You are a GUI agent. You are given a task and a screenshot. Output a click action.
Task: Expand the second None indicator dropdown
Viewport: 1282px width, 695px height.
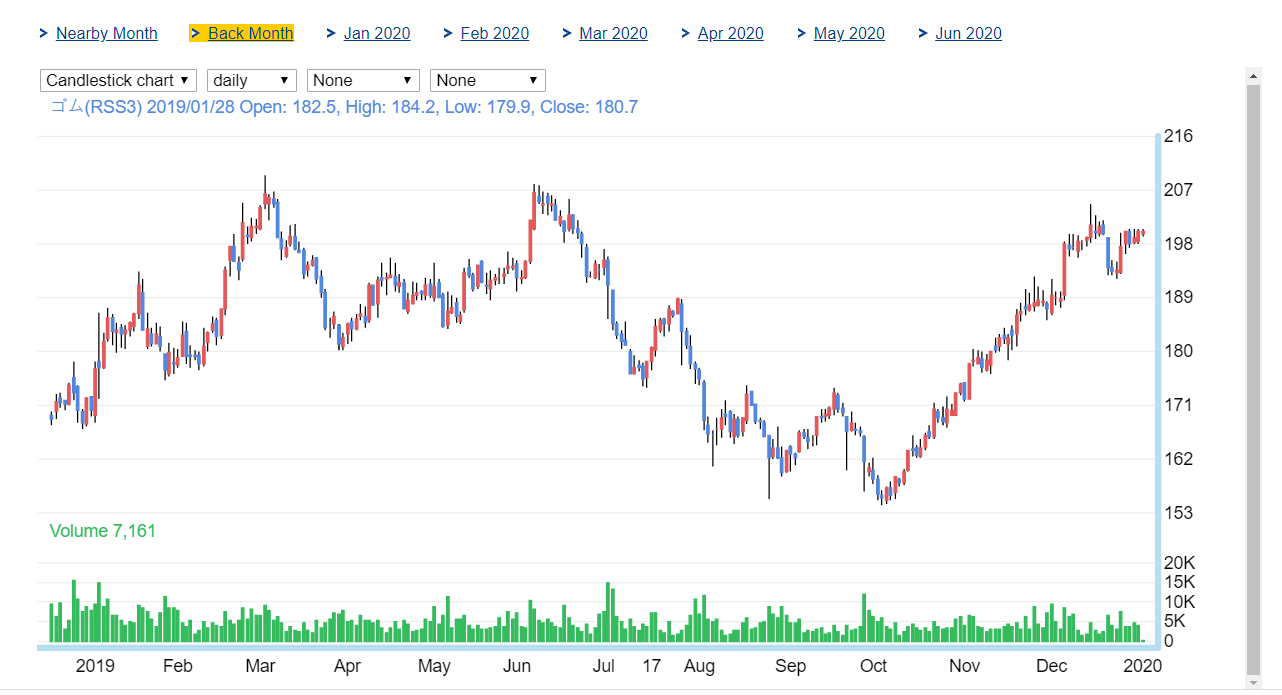(x=487, y=80)
